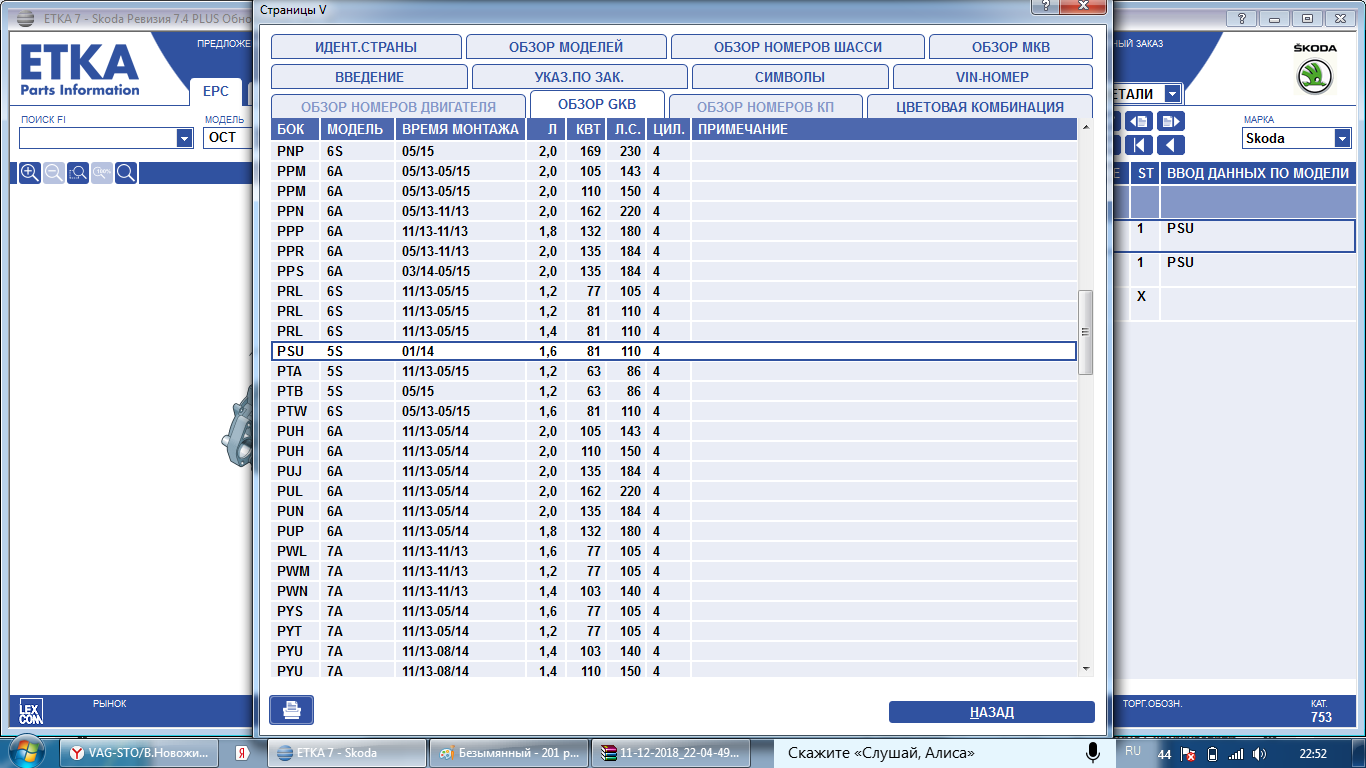Expand the ПОИСК FI dropdown arrow
1366x768 pixels.
184,139
